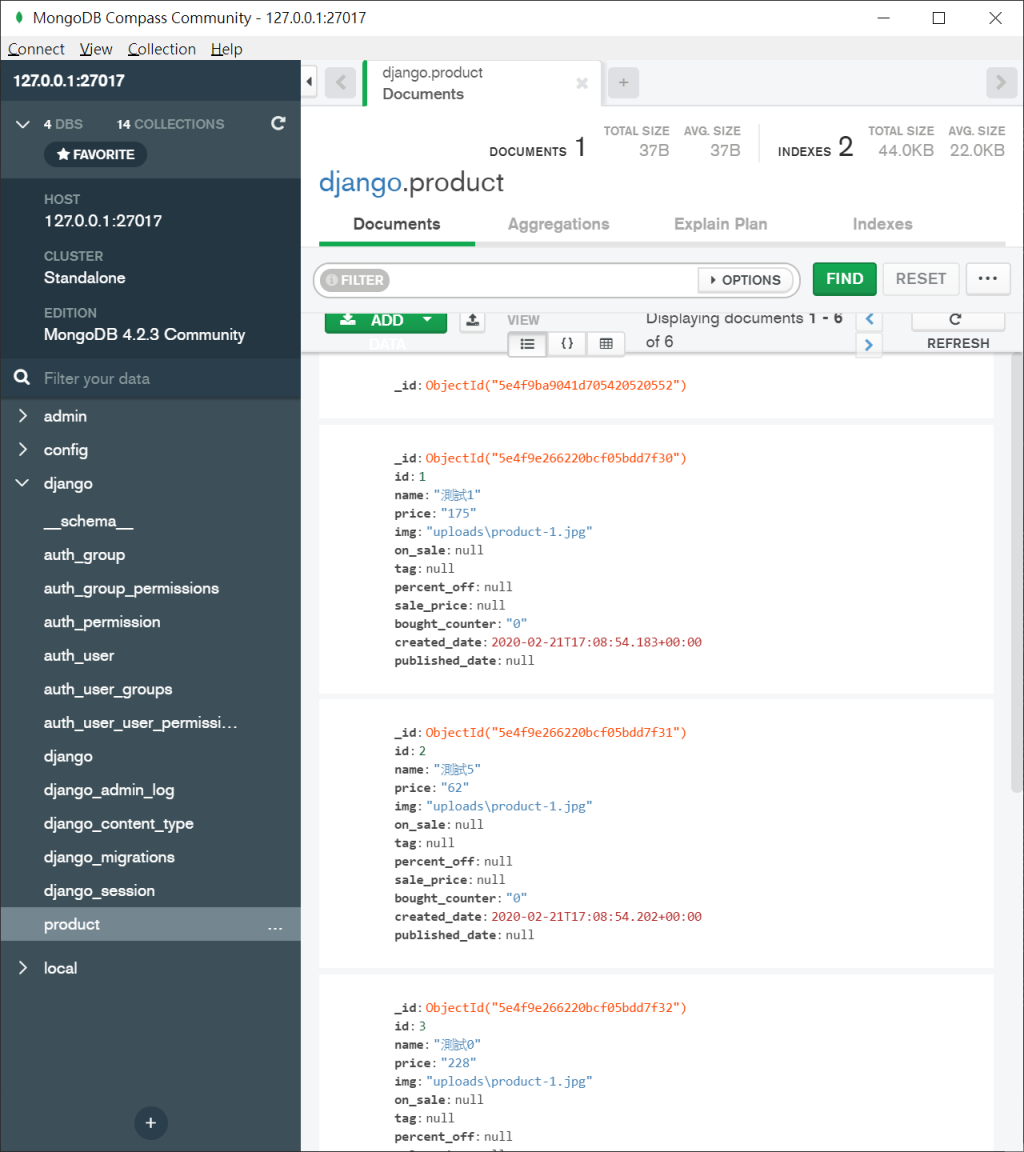Switch to table view of documents
1024x1152 pixels.
pos(606,344)
